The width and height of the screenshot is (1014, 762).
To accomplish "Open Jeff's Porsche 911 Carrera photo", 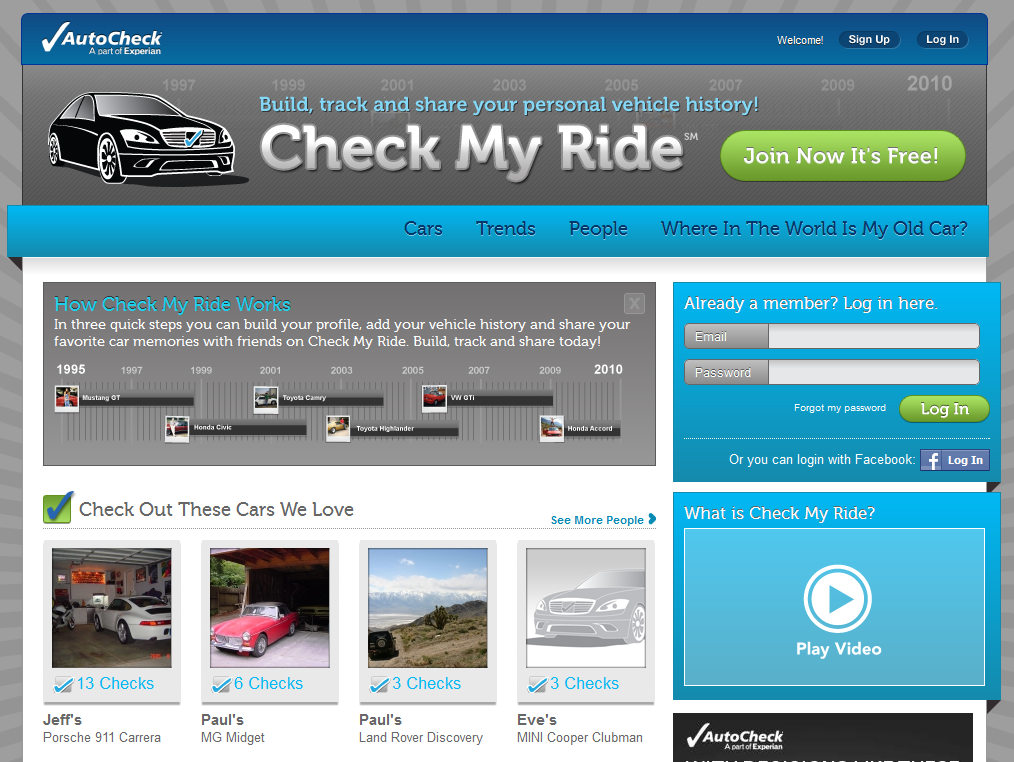I will click(112, 608).
